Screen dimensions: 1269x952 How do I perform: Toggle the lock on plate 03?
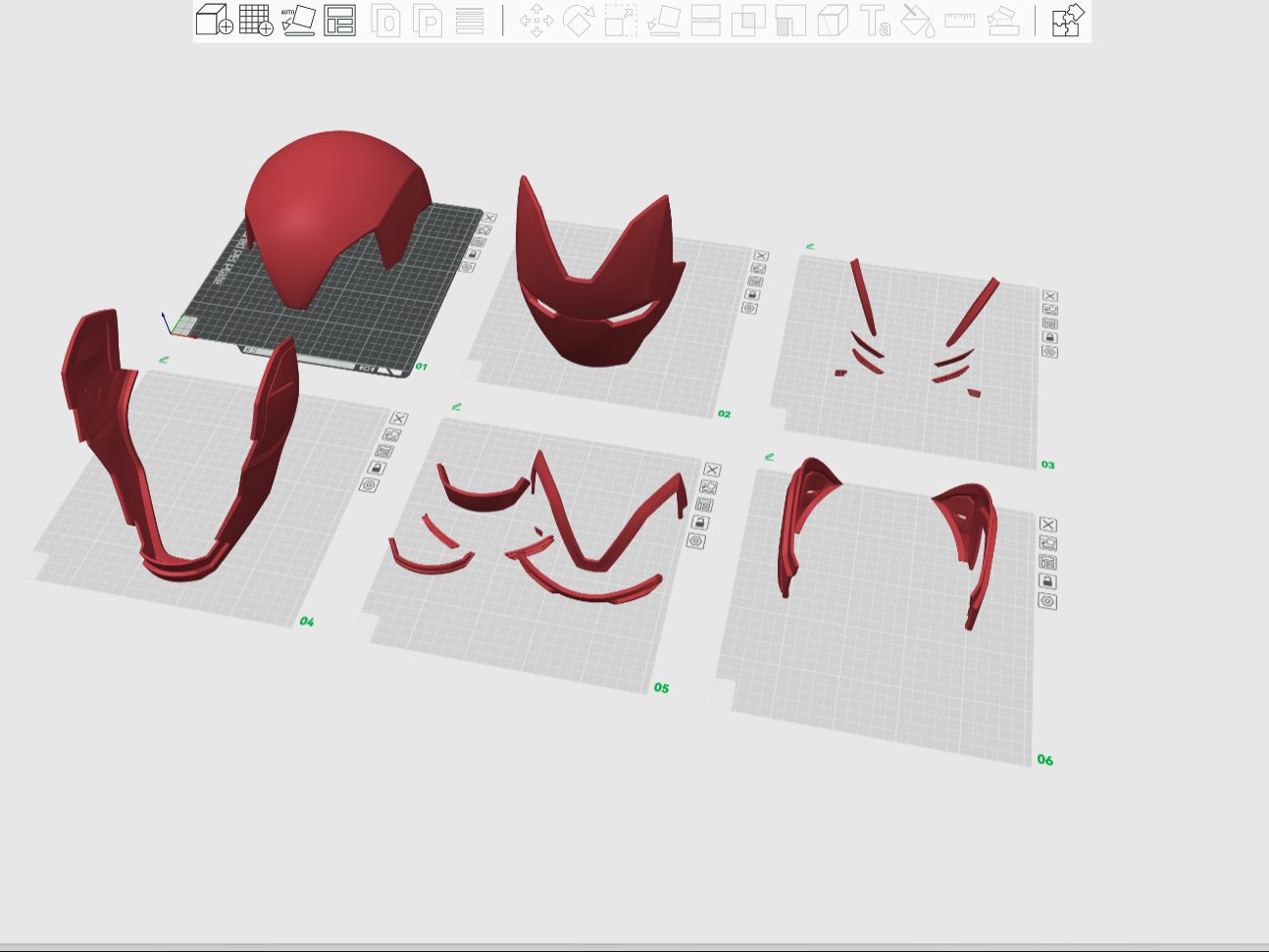coord(1049,337)
